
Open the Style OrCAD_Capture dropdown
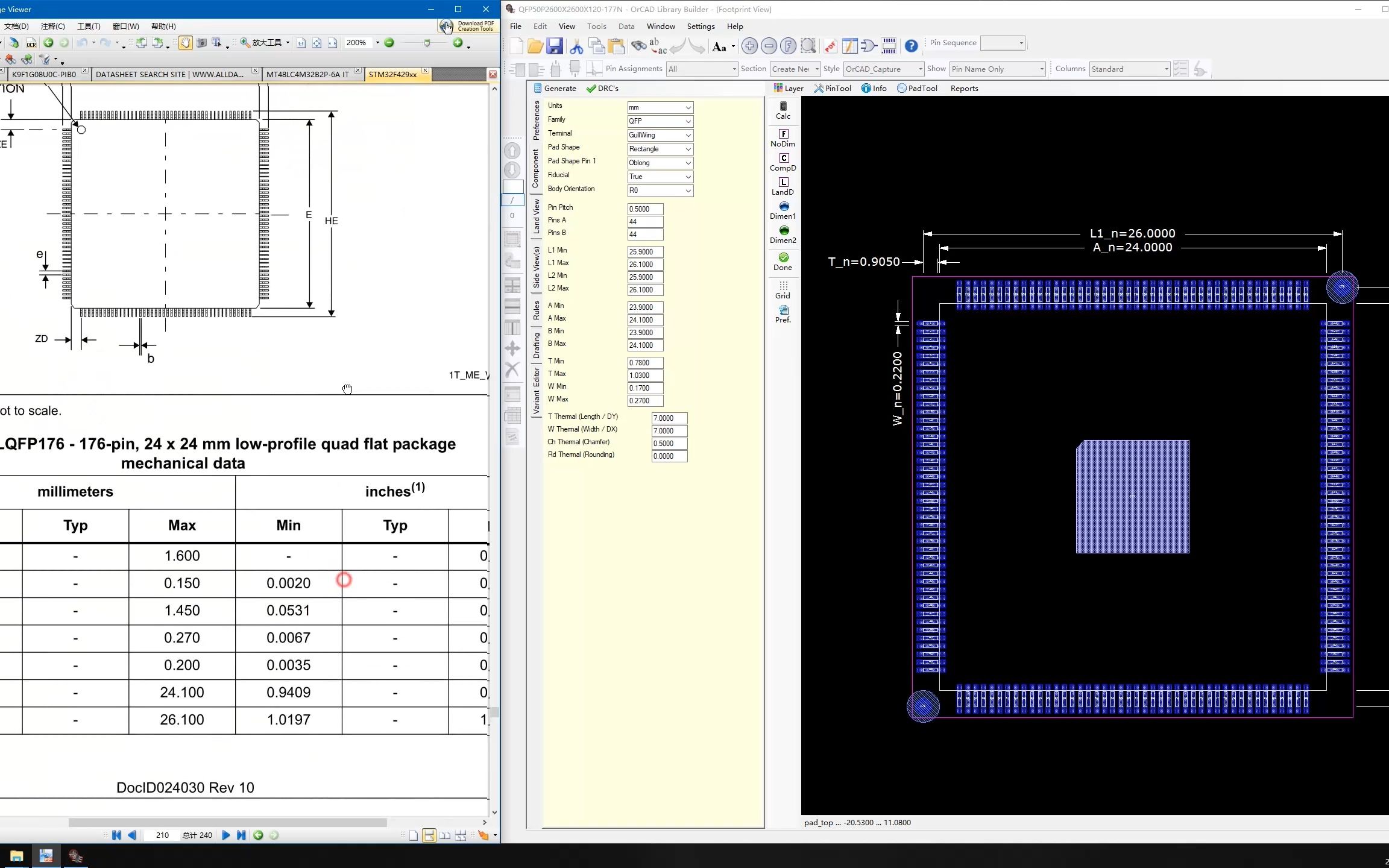[883, 69]
